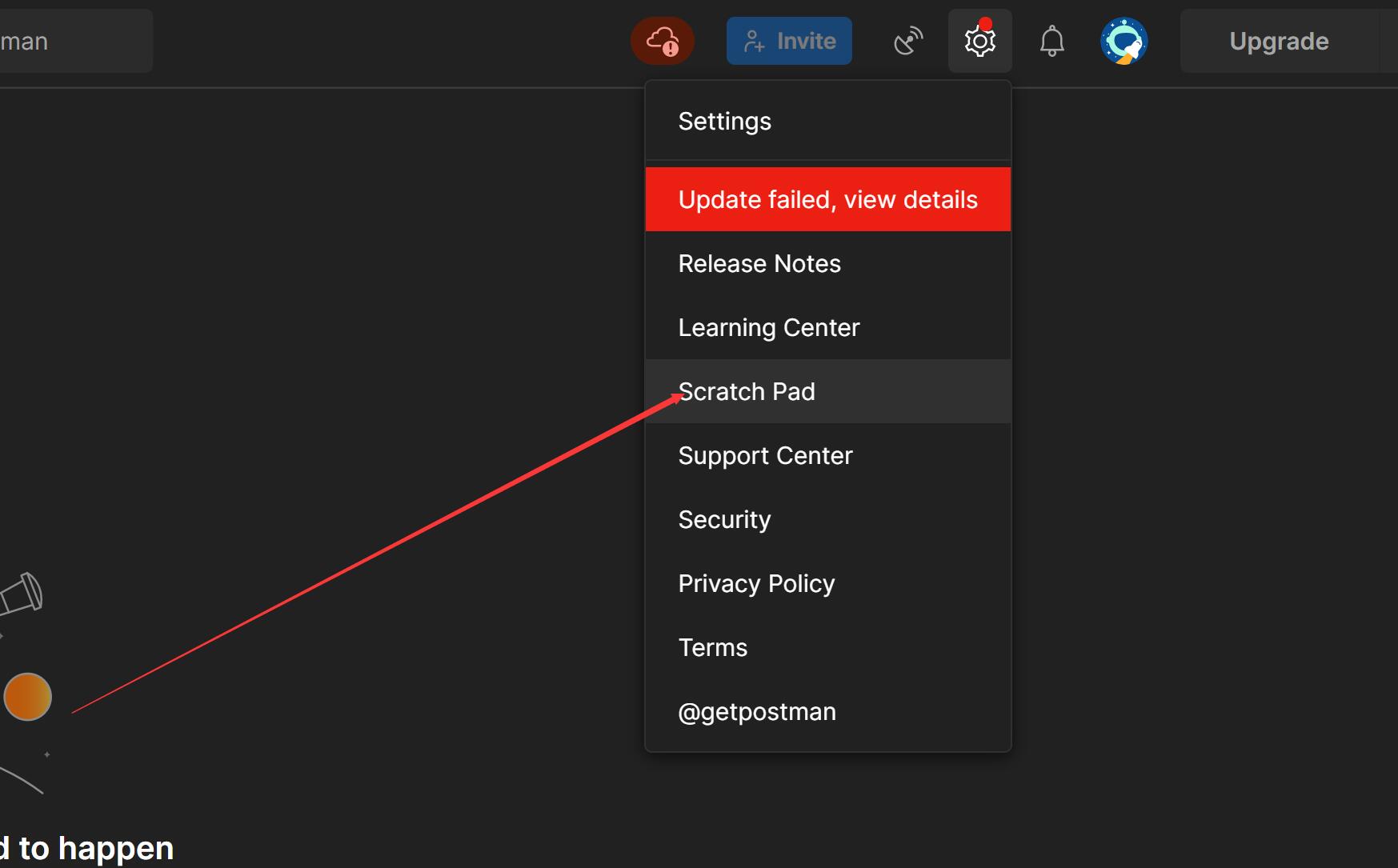Click the telescope illustration
Viewport: 1398px width, 868px height.
point(22,595)
